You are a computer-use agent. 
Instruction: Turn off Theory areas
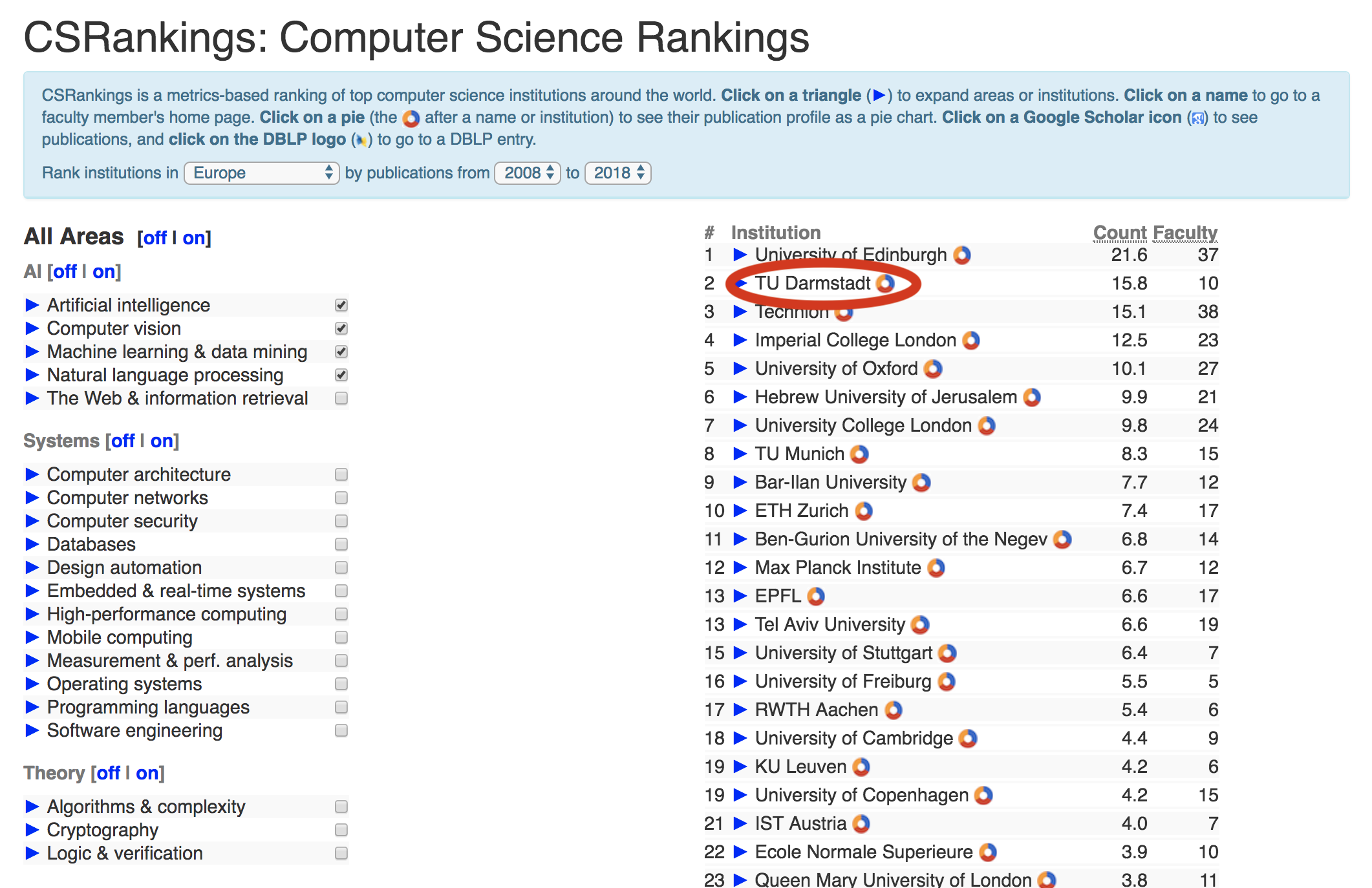point(109,774)
